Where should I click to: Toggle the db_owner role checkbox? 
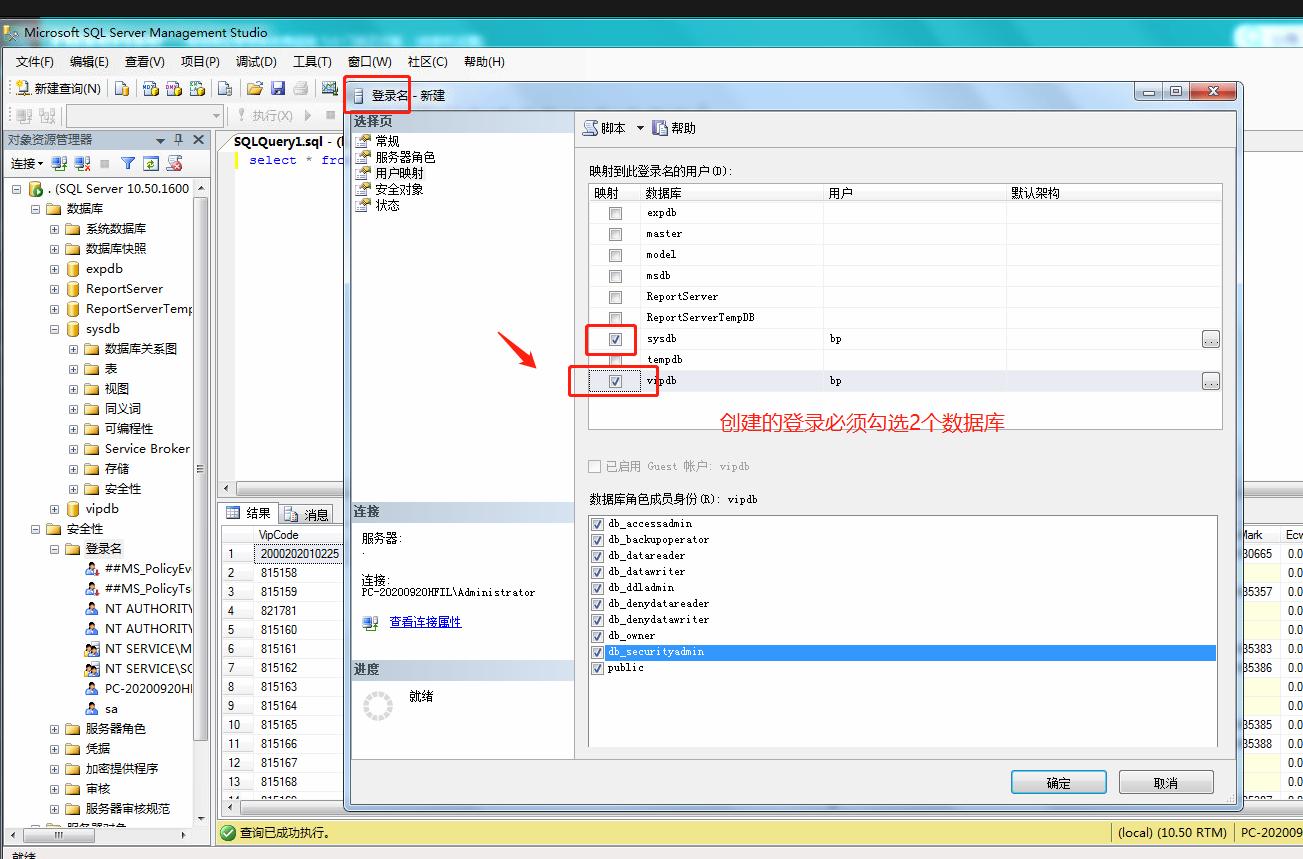598,636
